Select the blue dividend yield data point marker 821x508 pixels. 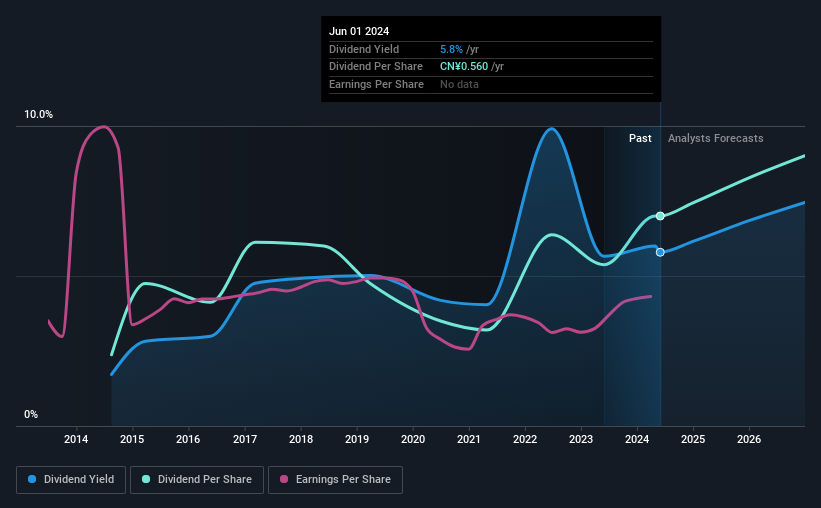coord(660,252)
